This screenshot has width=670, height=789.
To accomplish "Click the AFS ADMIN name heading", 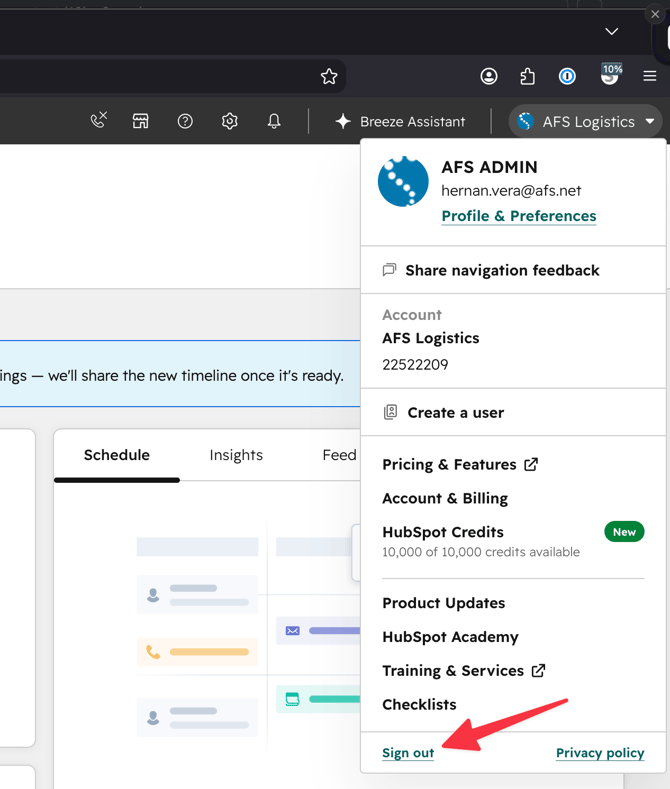I will (x=489, y=167).
